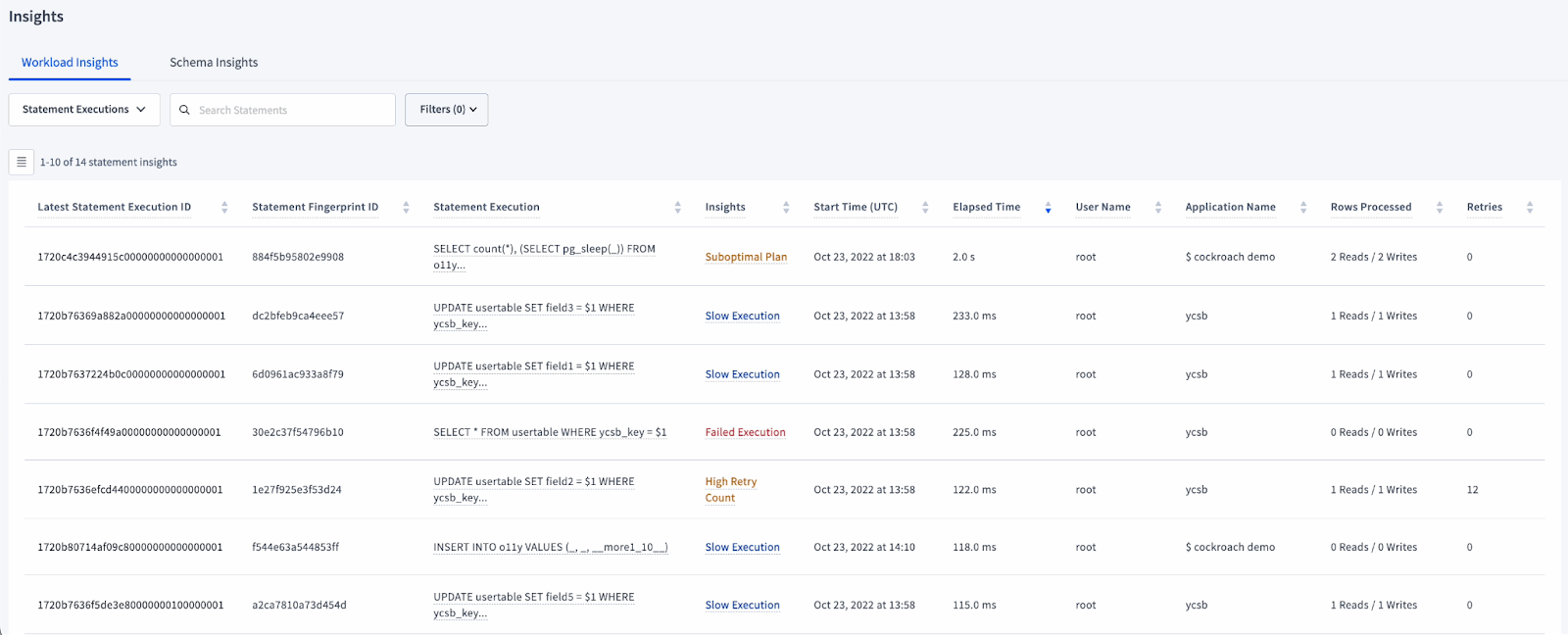Open the INSERT INTO o11y statement link

tap(550, 547)
